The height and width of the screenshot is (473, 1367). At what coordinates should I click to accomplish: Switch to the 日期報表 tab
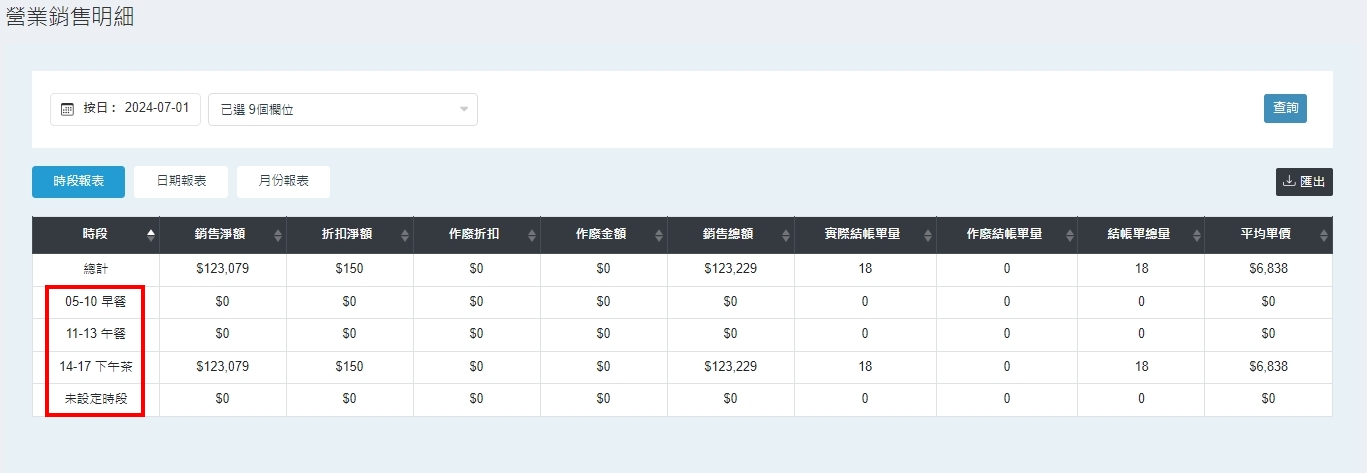[181, 182]
